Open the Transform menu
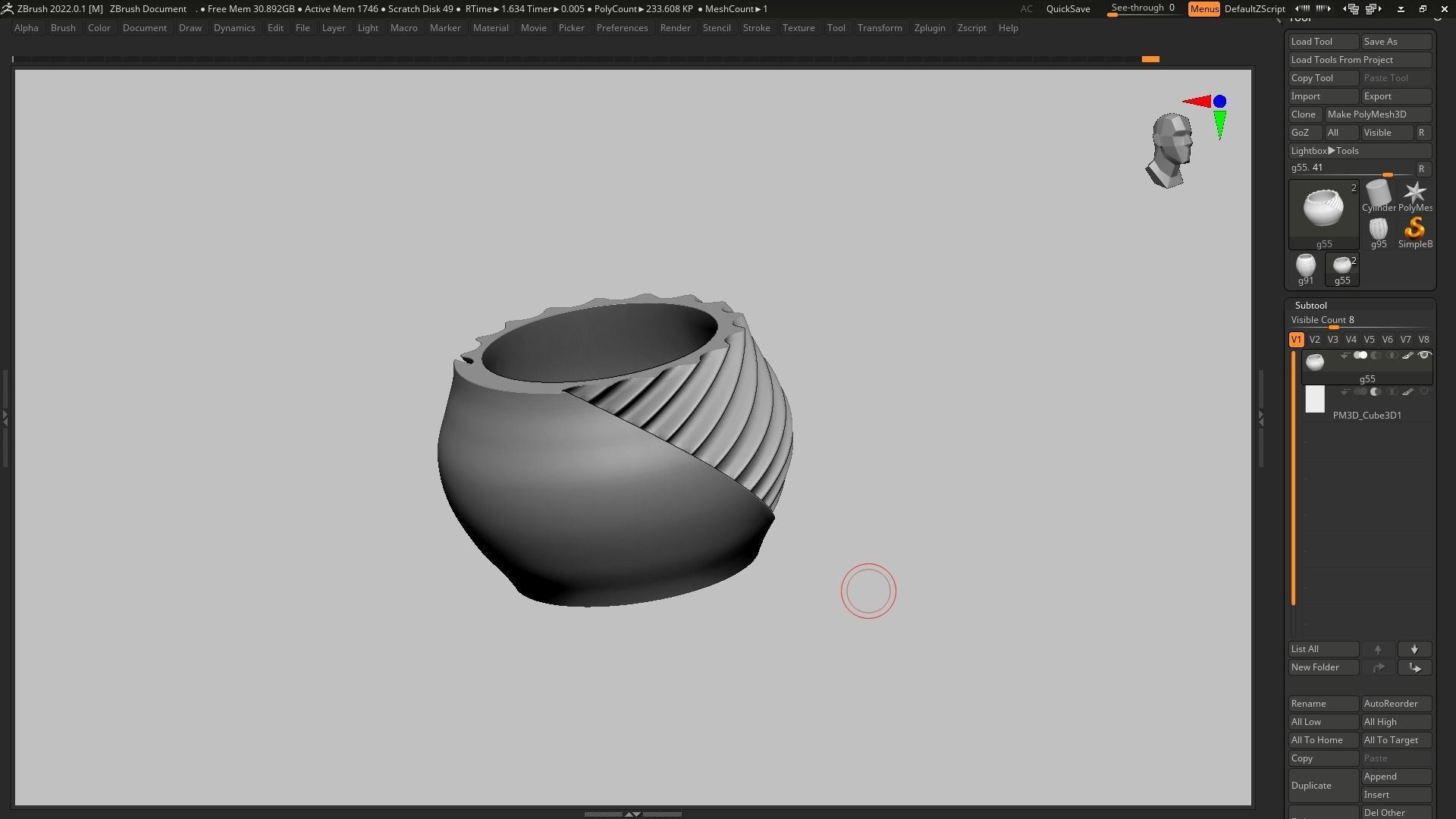Screen dimensions: 1456x819 (x=880, y=28)
